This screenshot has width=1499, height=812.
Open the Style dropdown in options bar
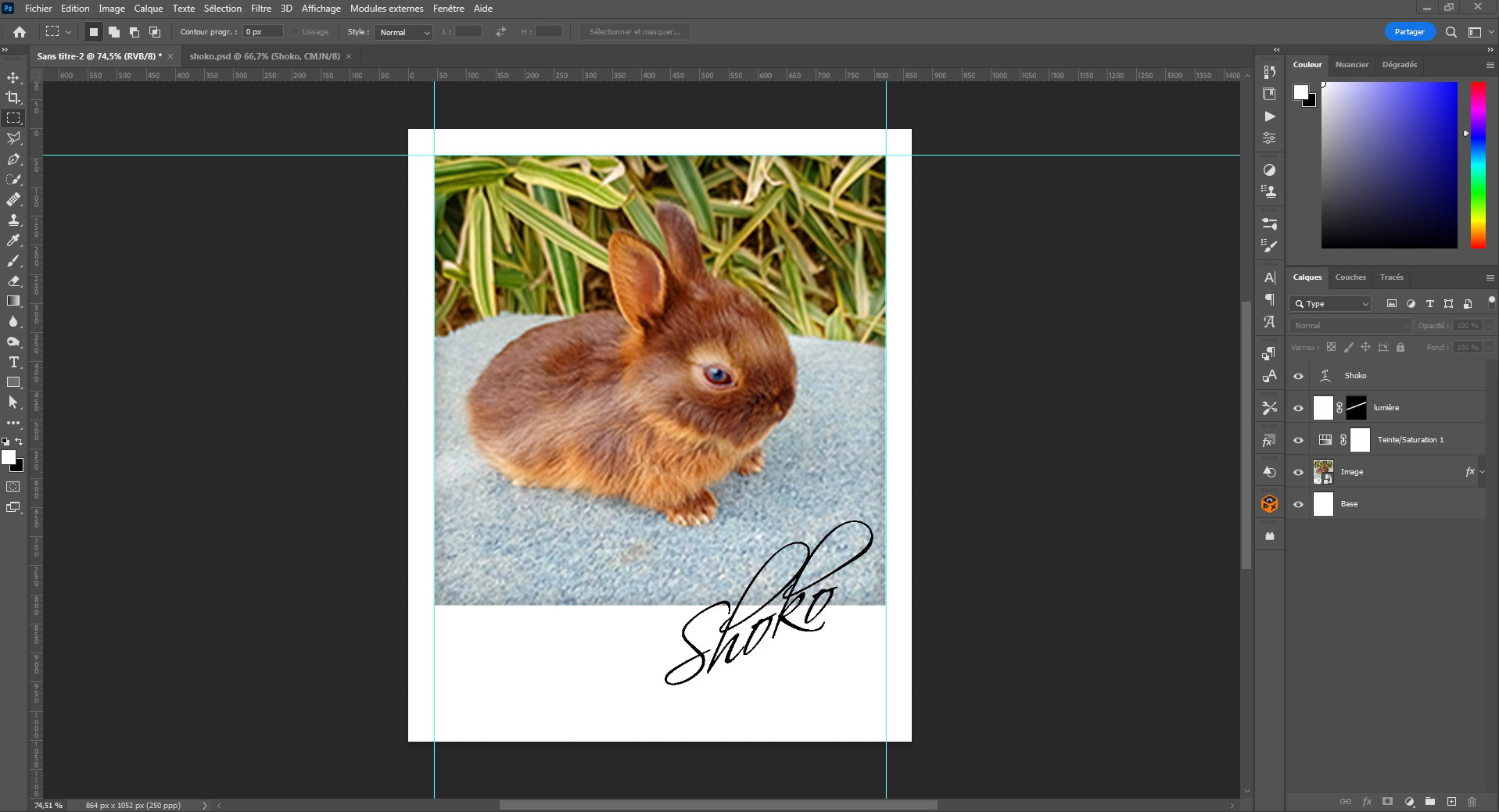coord(403,32)
